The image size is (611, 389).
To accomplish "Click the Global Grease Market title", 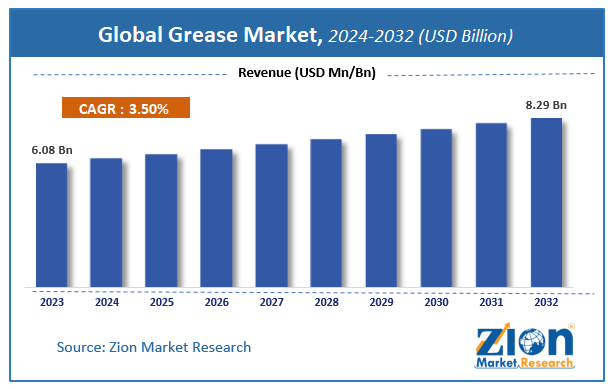I will point(210,34).
